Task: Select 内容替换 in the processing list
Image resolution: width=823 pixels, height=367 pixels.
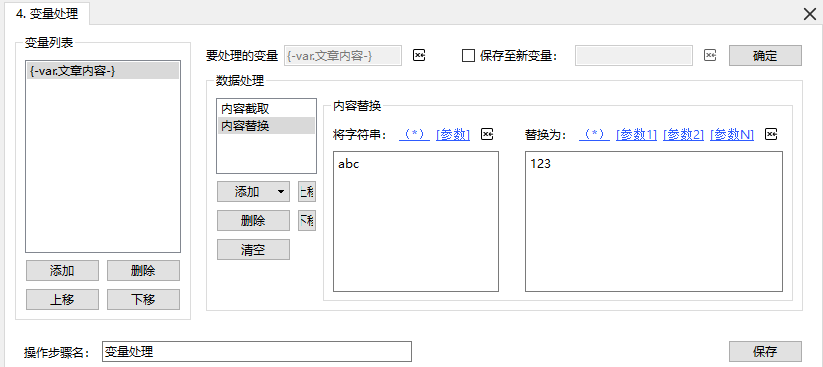Action: (266, 125)
